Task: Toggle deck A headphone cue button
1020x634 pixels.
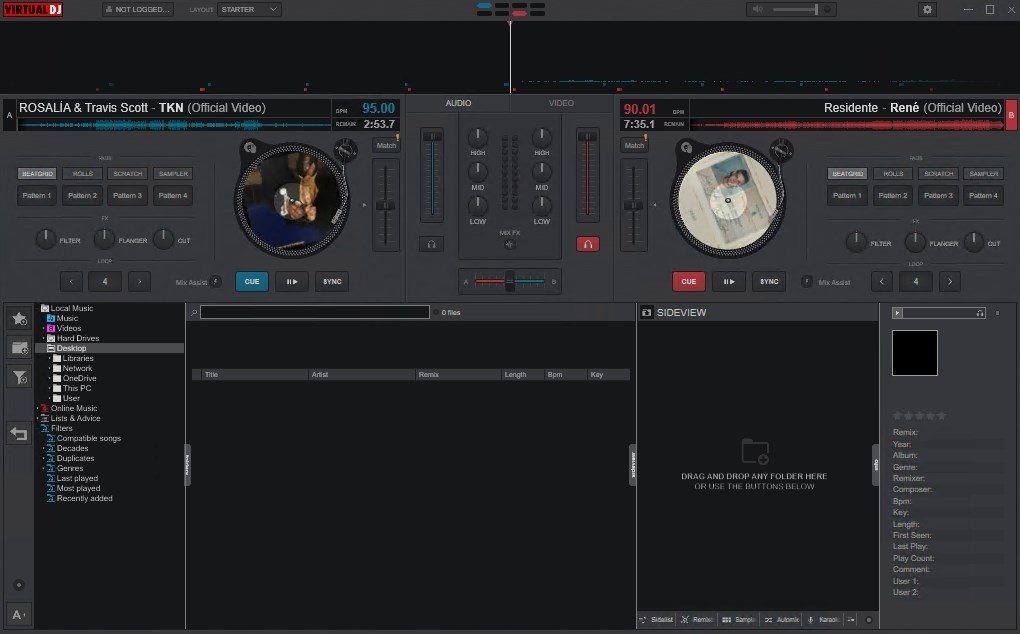Action: click(431, 244)
